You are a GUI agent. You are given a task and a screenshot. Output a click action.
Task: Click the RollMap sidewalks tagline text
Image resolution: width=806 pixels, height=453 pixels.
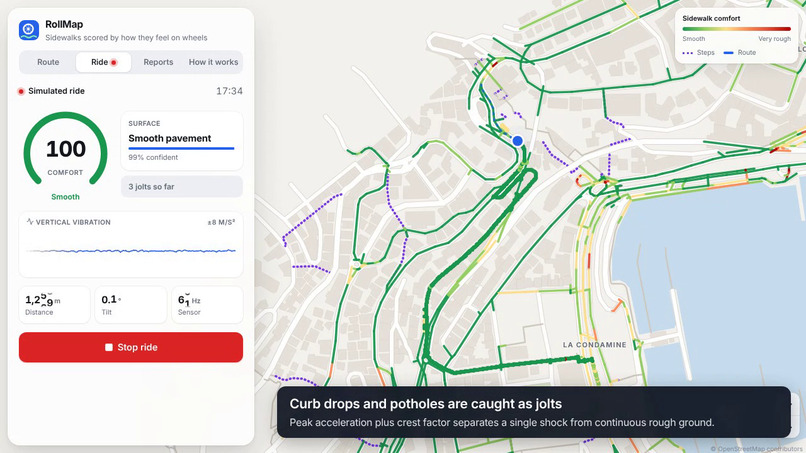[x=126, y=38]
